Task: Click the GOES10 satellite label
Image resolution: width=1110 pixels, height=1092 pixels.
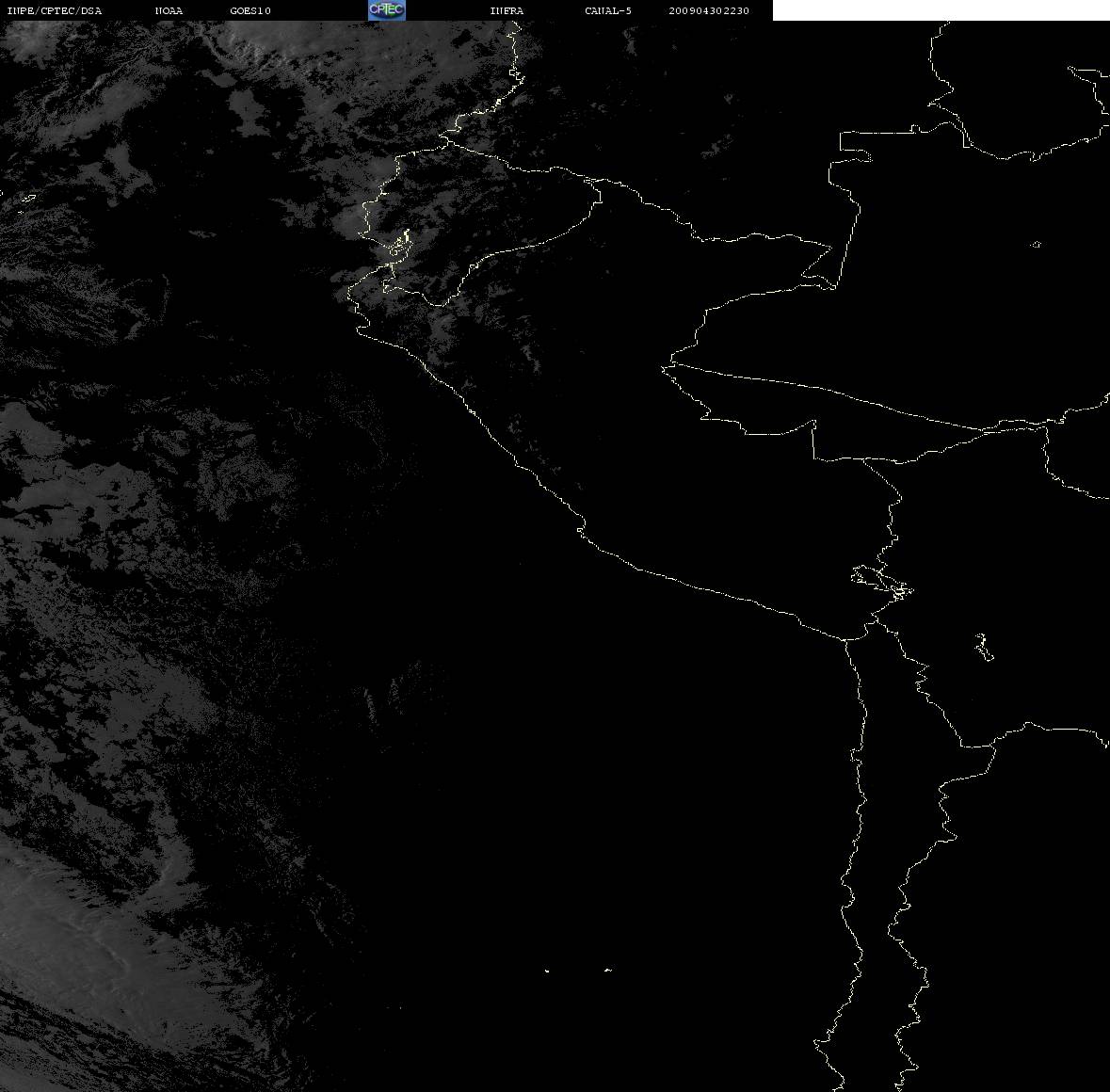Action: [250, 10]
